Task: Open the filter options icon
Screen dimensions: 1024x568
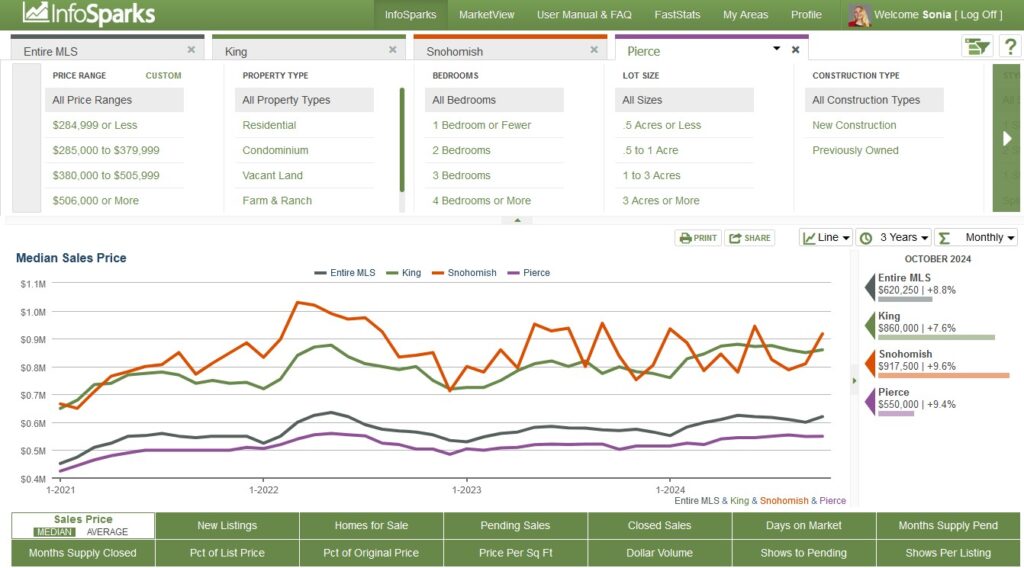Action: (x=975, y=47)
